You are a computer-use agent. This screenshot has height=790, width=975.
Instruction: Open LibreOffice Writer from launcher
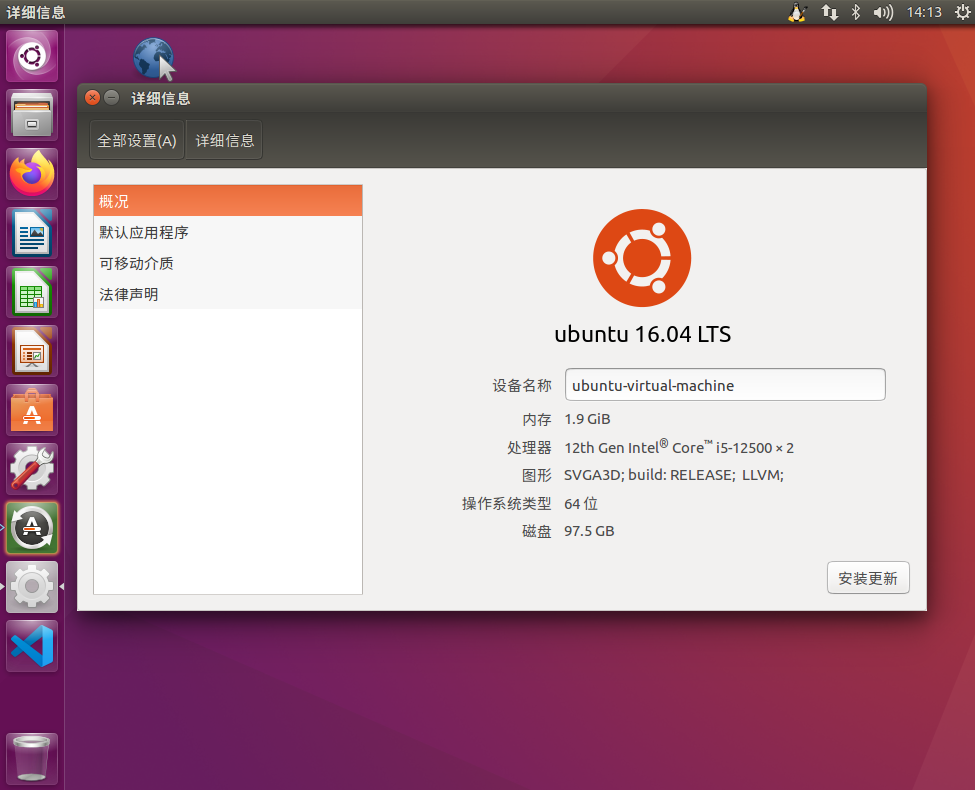pyautogui.click(x=32, y=233)
